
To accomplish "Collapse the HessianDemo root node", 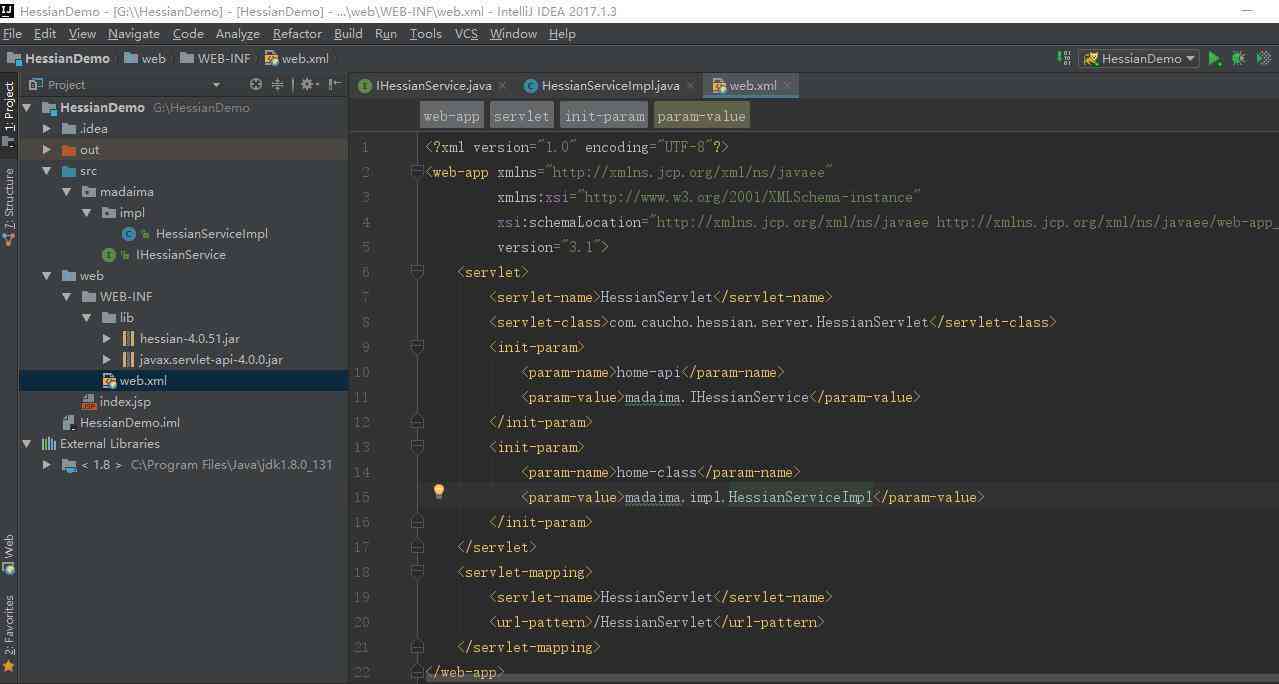I will coord(27,107).
